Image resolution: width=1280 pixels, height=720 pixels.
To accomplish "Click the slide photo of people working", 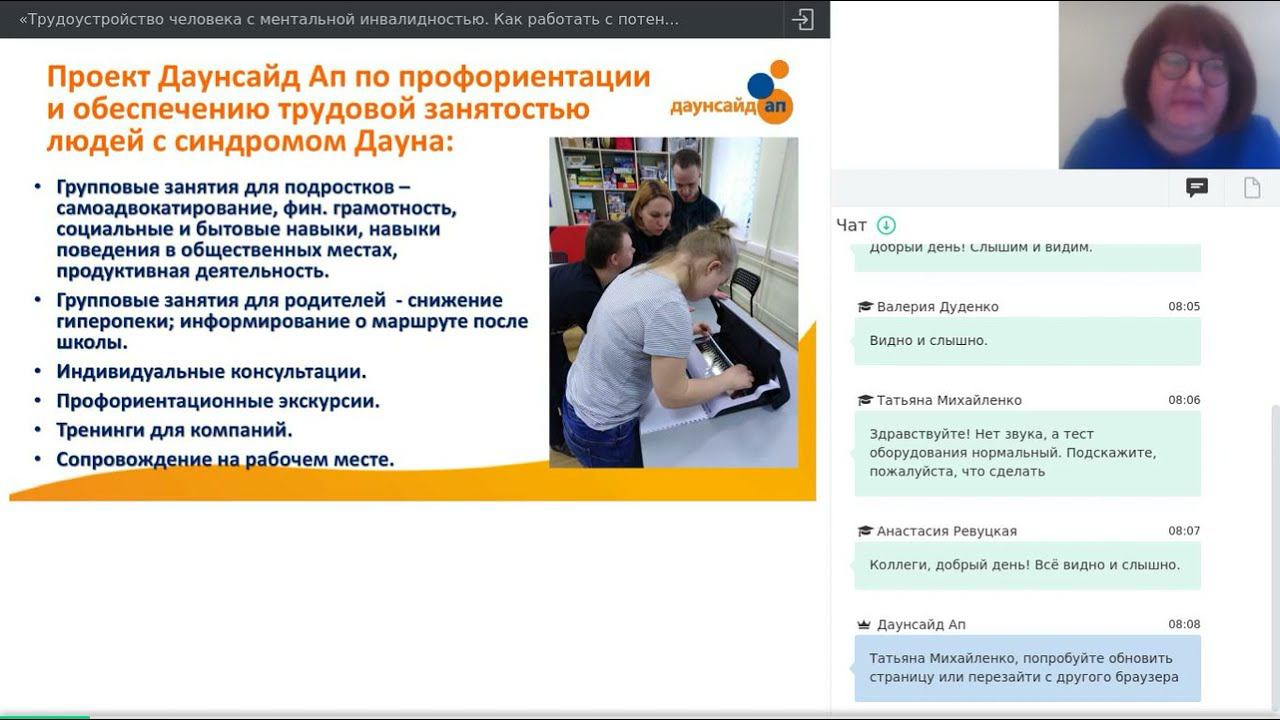I will (x=674, y=302).
